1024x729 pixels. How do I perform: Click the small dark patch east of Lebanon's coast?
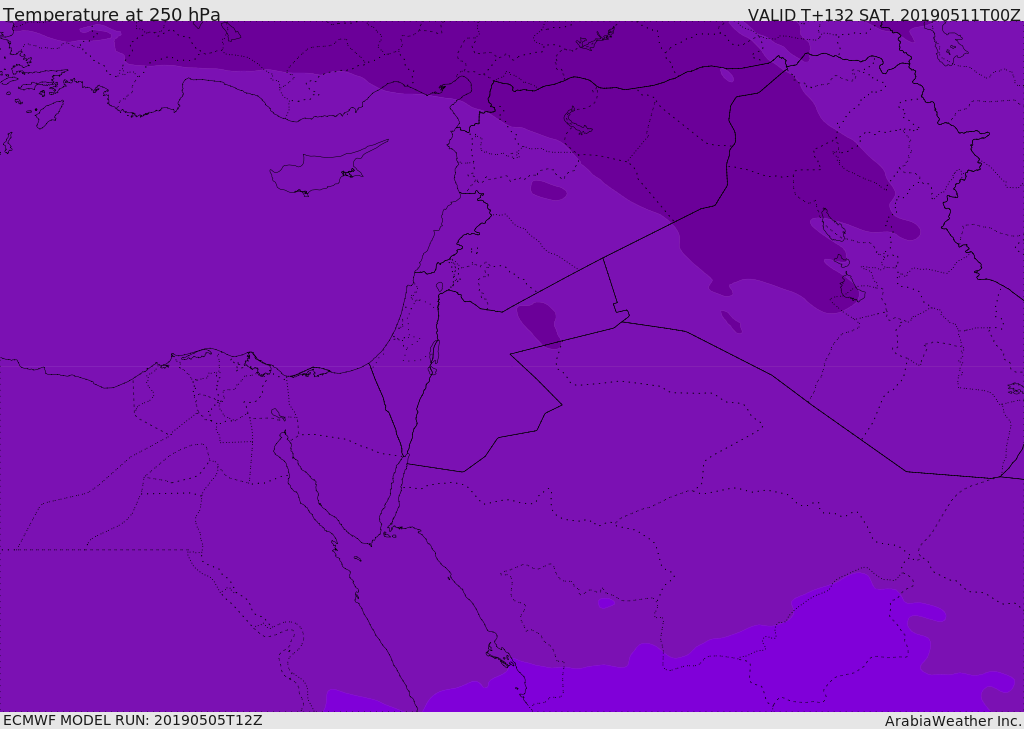[548, 190]
